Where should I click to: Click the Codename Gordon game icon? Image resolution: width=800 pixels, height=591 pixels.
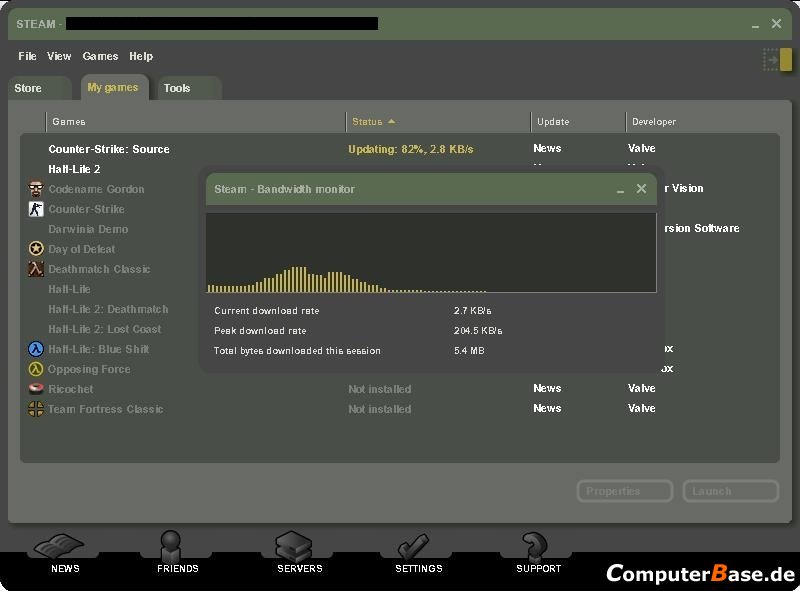pyautogui.click(x=36, y=189)
